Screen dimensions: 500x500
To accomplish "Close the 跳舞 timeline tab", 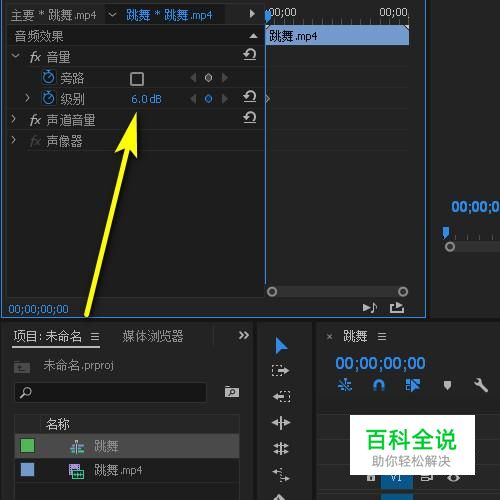I will coord(329,337).
